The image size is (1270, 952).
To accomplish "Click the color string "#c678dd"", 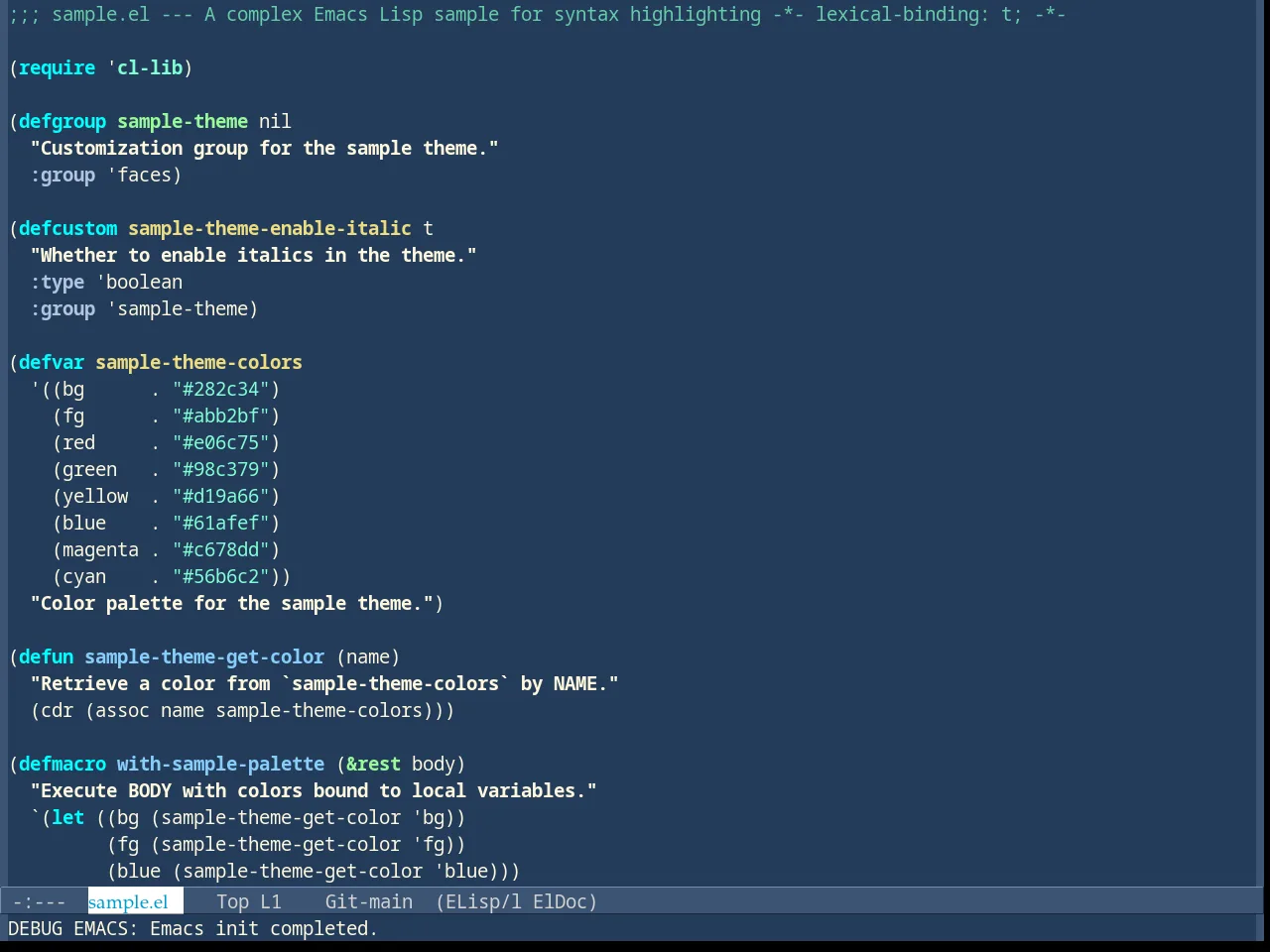I will click(221, 549).
